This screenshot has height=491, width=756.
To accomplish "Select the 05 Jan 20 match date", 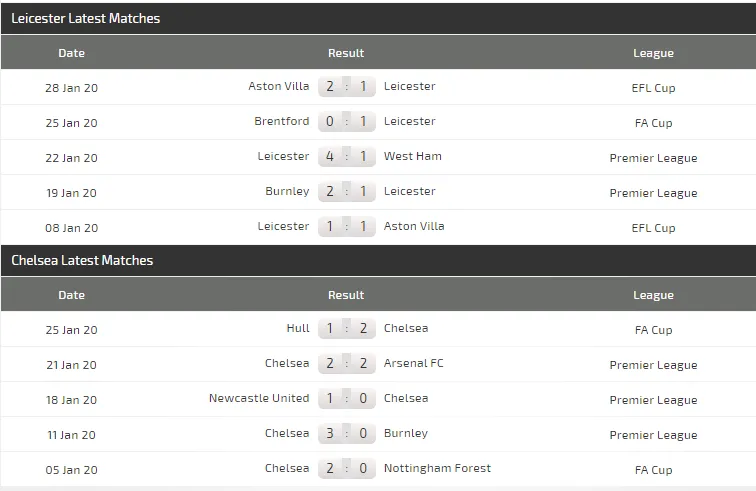I will [x=72, y=470].
